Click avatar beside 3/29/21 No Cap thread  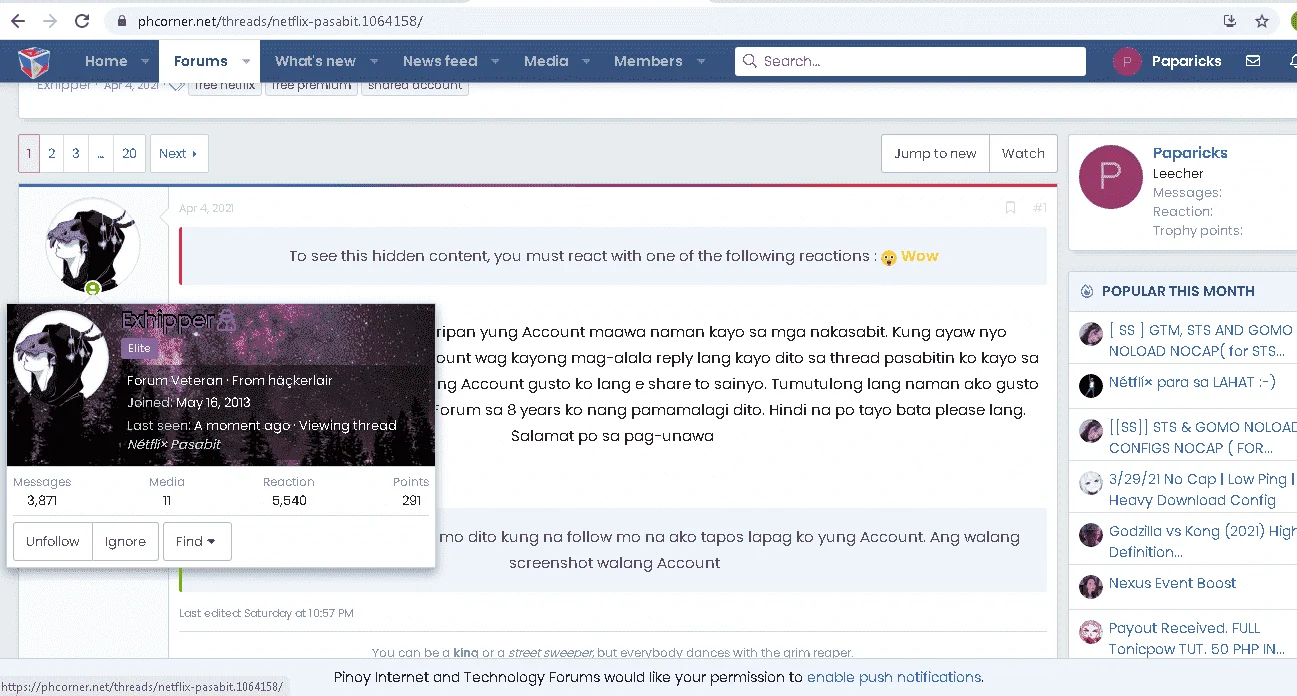point(1090,484)
